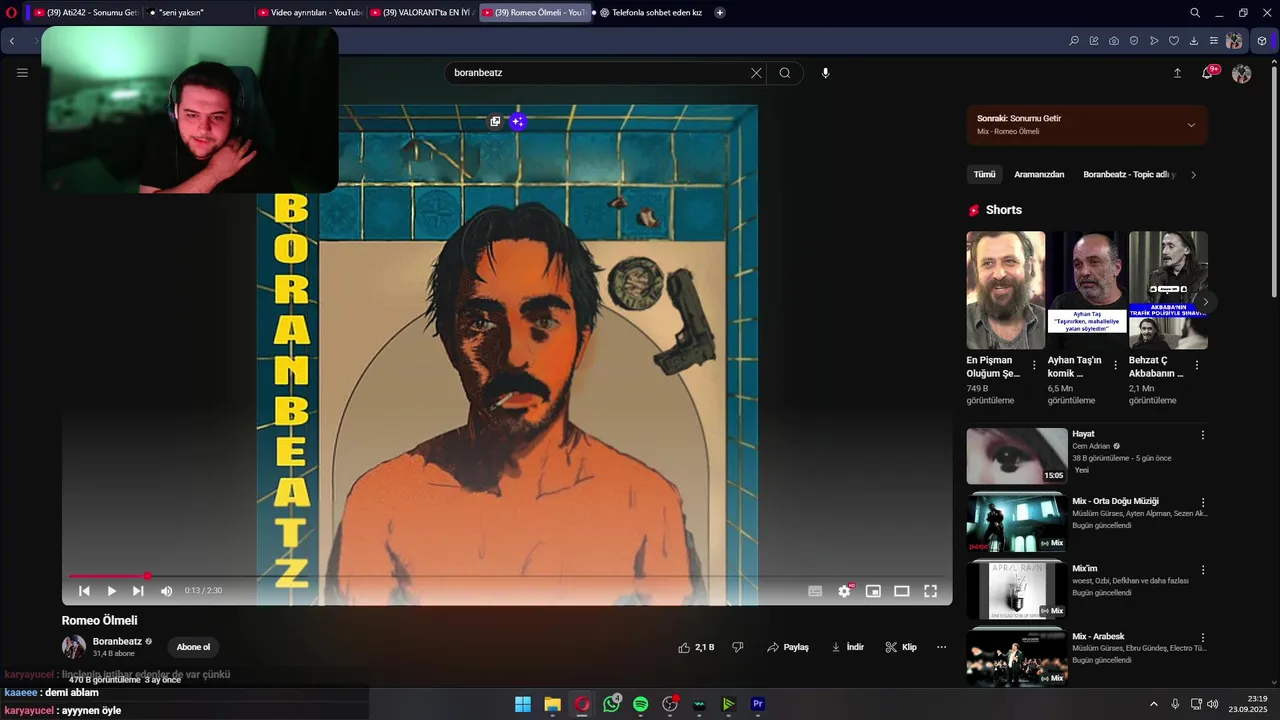Open the YouTube account avatar menu

click(1242, 74)
